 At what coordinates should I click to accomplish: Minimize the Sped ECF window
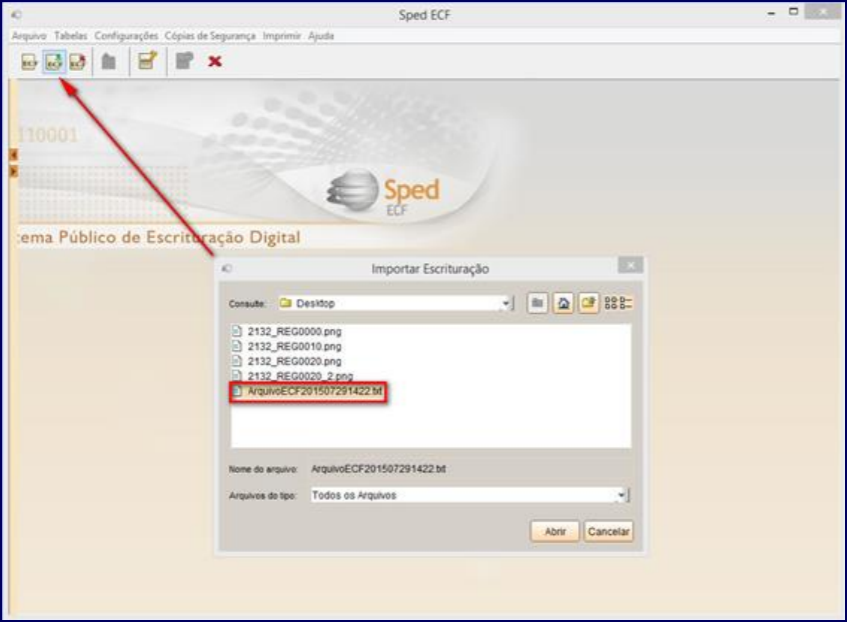click(771, 13)
